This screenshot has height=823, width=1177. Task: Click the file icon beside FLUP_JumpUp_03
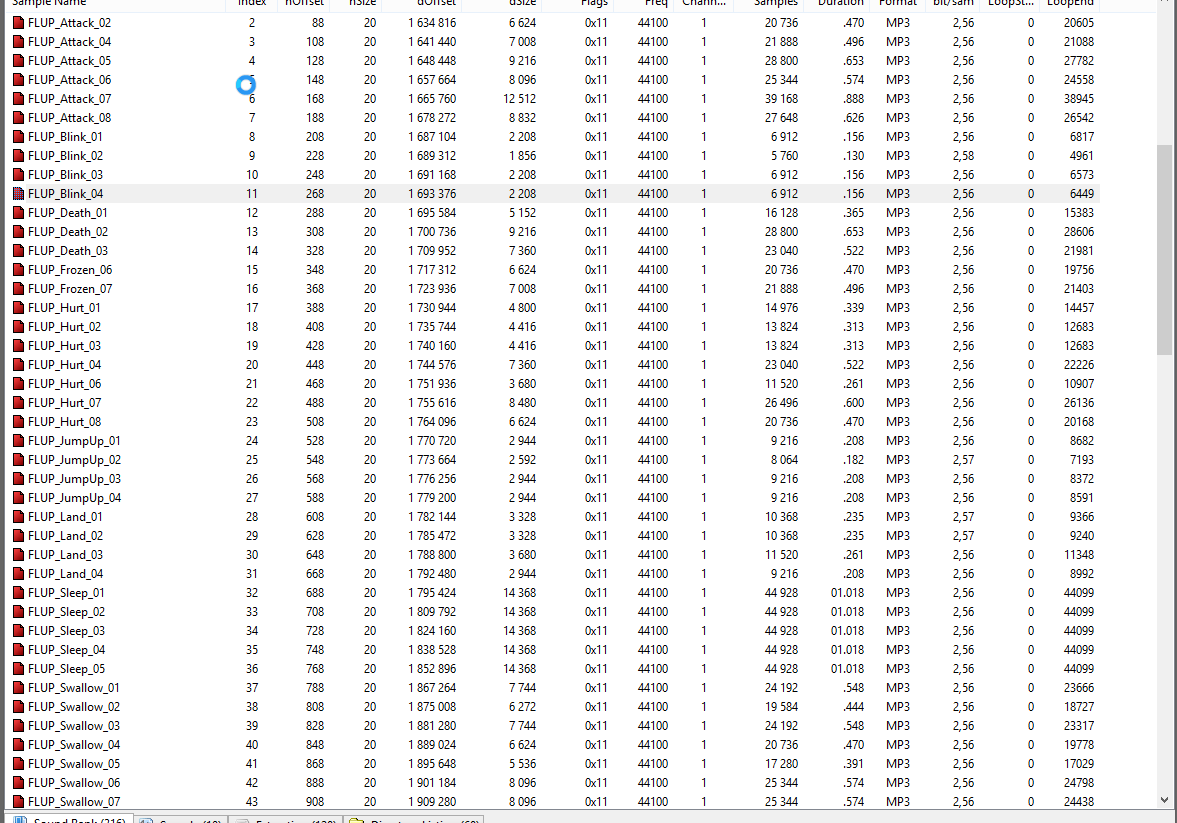tap(19, 478)
